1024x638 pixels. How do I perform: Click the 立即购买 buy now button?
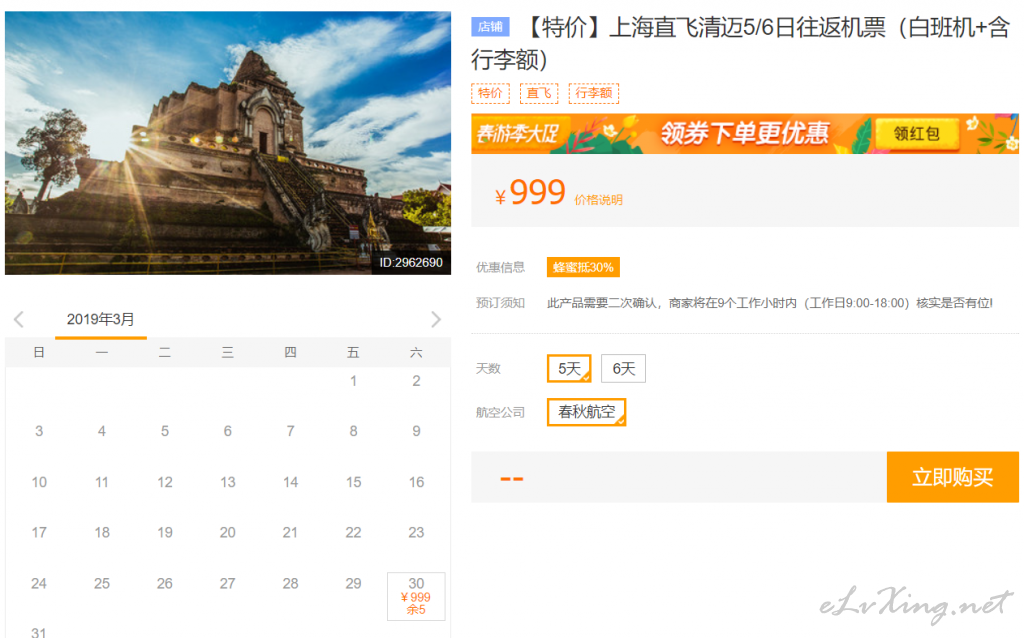(952, 477)
